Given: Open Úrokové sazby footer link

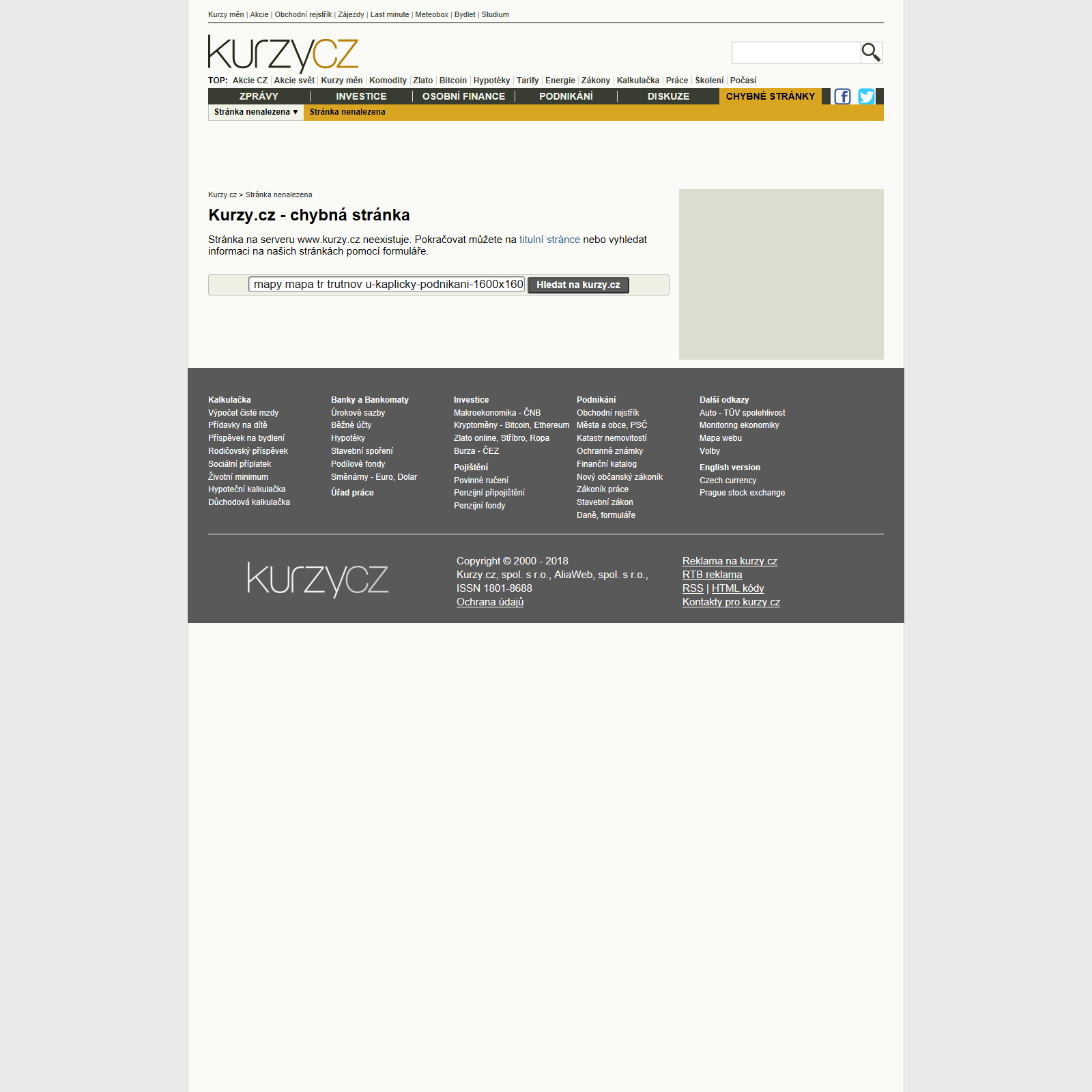Looking at the screenshot, I should coord(358,413).
